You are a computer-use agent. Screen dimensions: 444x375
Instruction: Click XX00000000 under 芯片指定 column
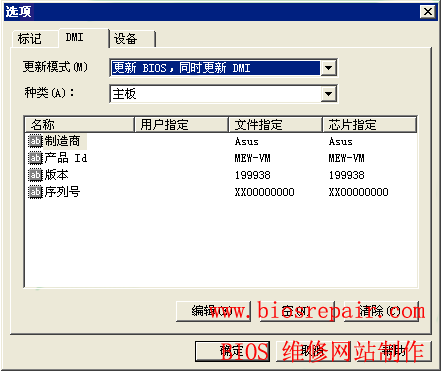359,192
